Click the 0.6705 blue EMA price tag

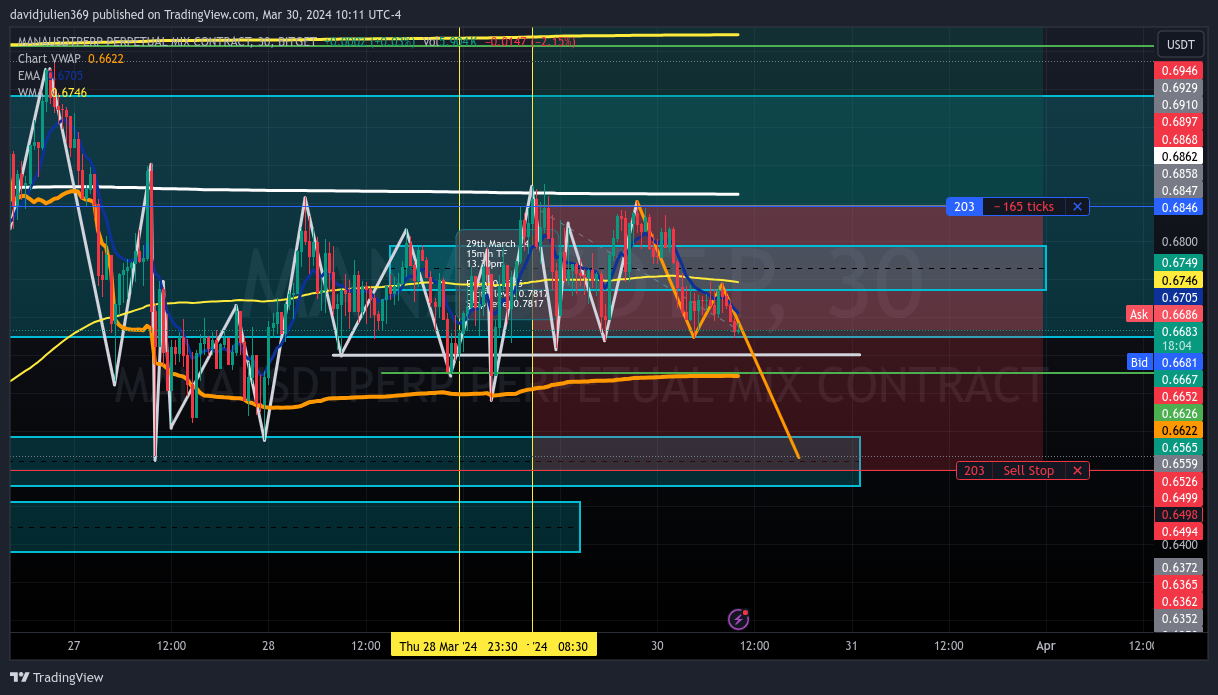click(x=1181, y=297)
